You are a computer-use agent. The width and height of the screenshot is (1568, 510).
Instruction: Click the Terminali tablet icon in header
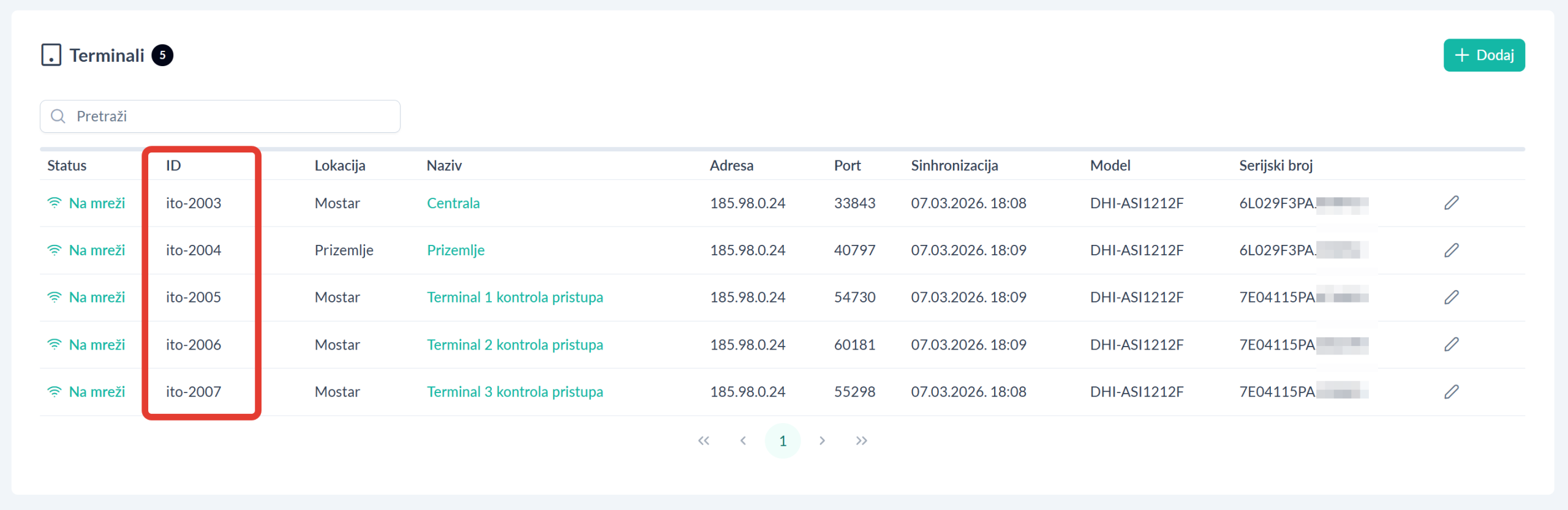(51, 55)
